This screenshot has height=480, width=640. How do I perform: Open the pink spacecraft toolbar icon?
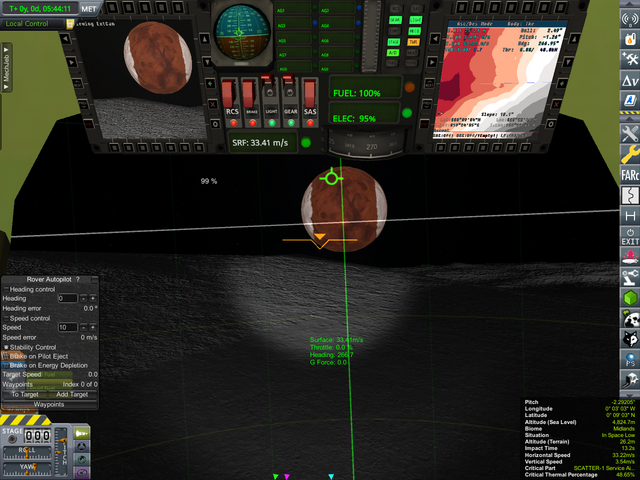[x=630, y=257]
